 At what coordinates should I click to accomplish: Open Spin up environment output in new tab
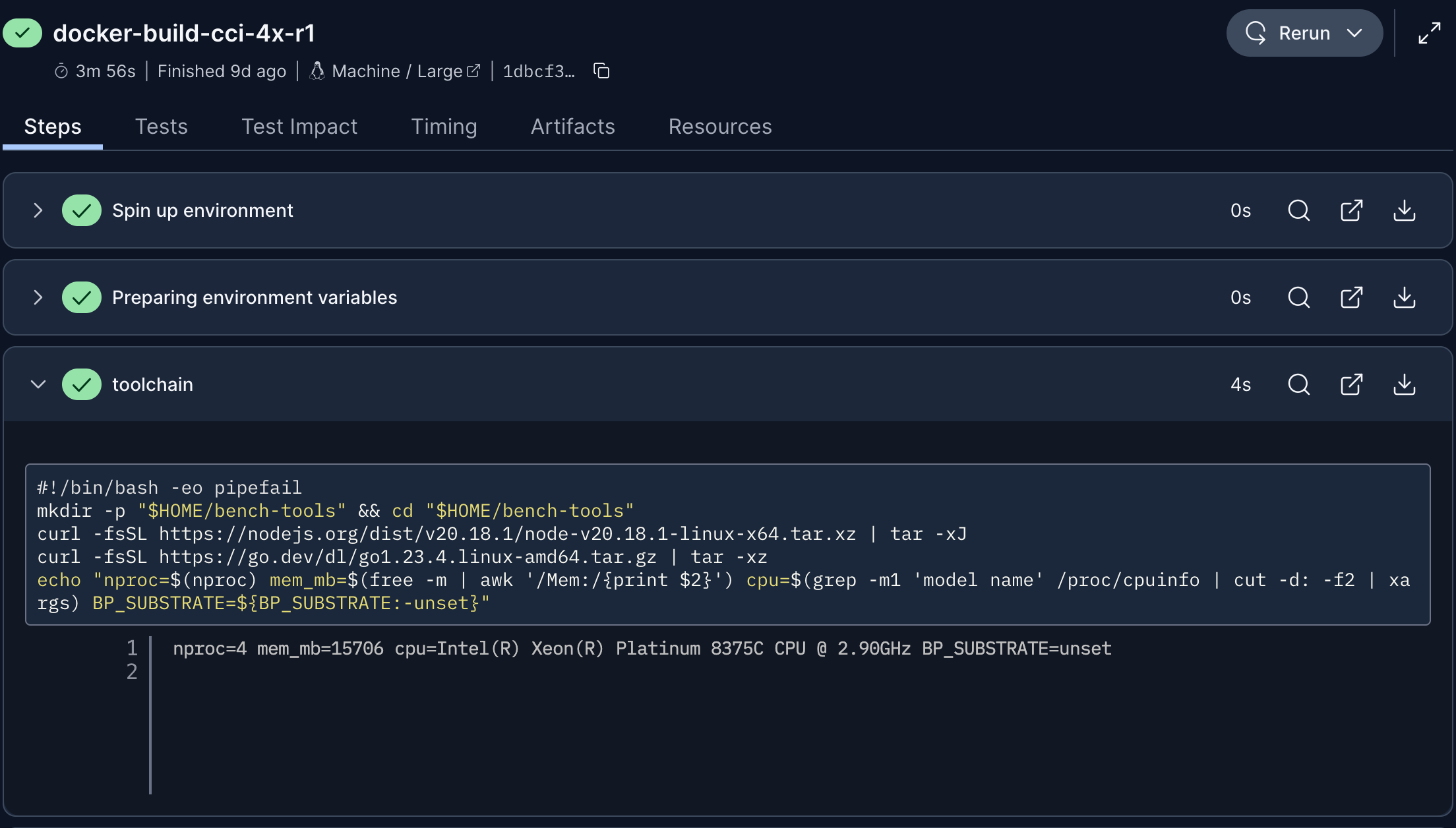(1352, 211)
